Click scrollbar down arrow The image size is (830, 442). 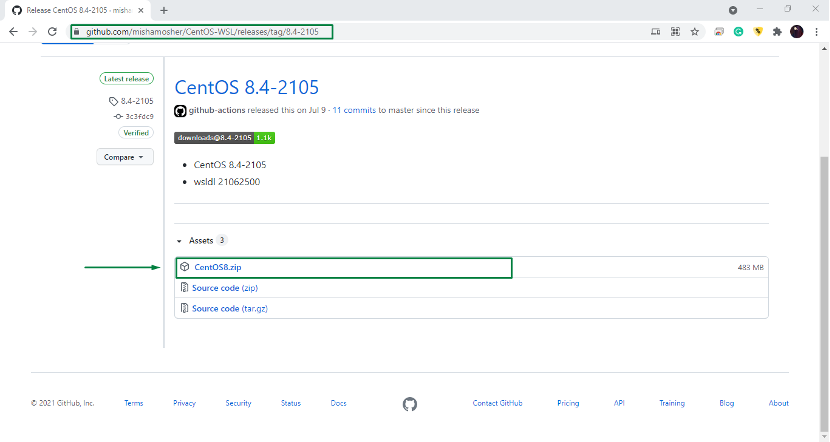824,436
